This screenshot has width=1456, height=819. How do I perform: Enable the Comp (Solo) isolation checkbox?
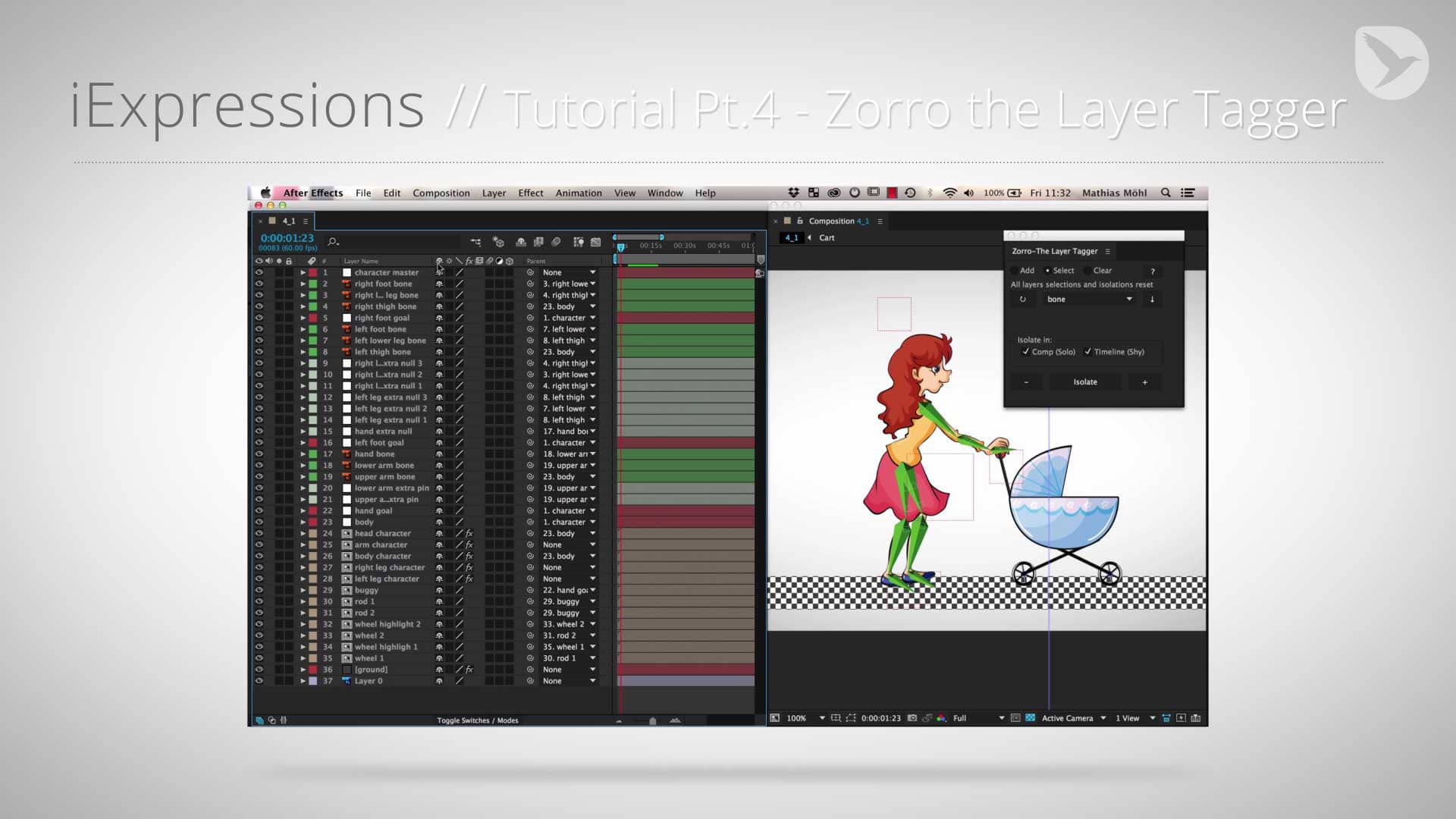(1025, 352)
